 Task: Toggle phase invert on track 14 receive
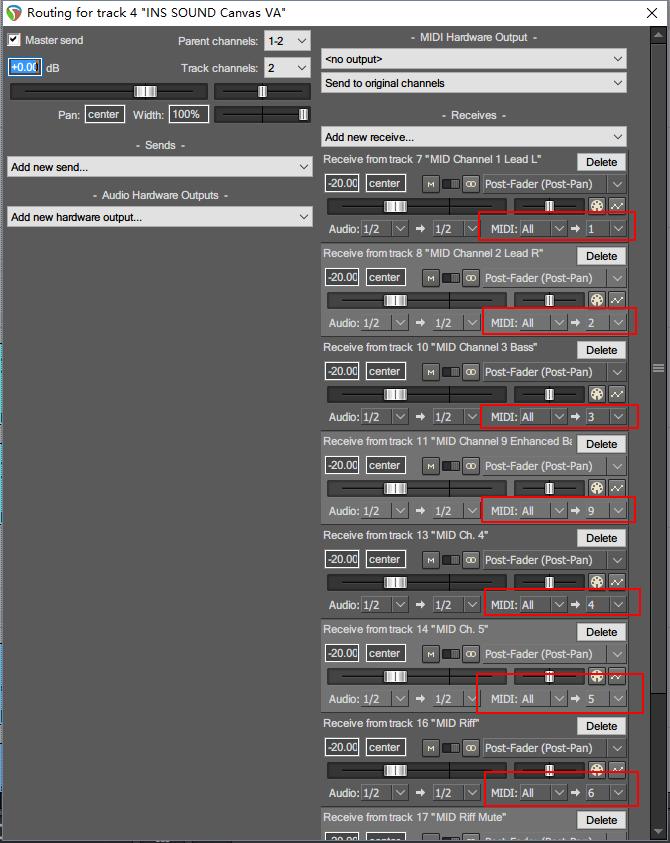451,654
